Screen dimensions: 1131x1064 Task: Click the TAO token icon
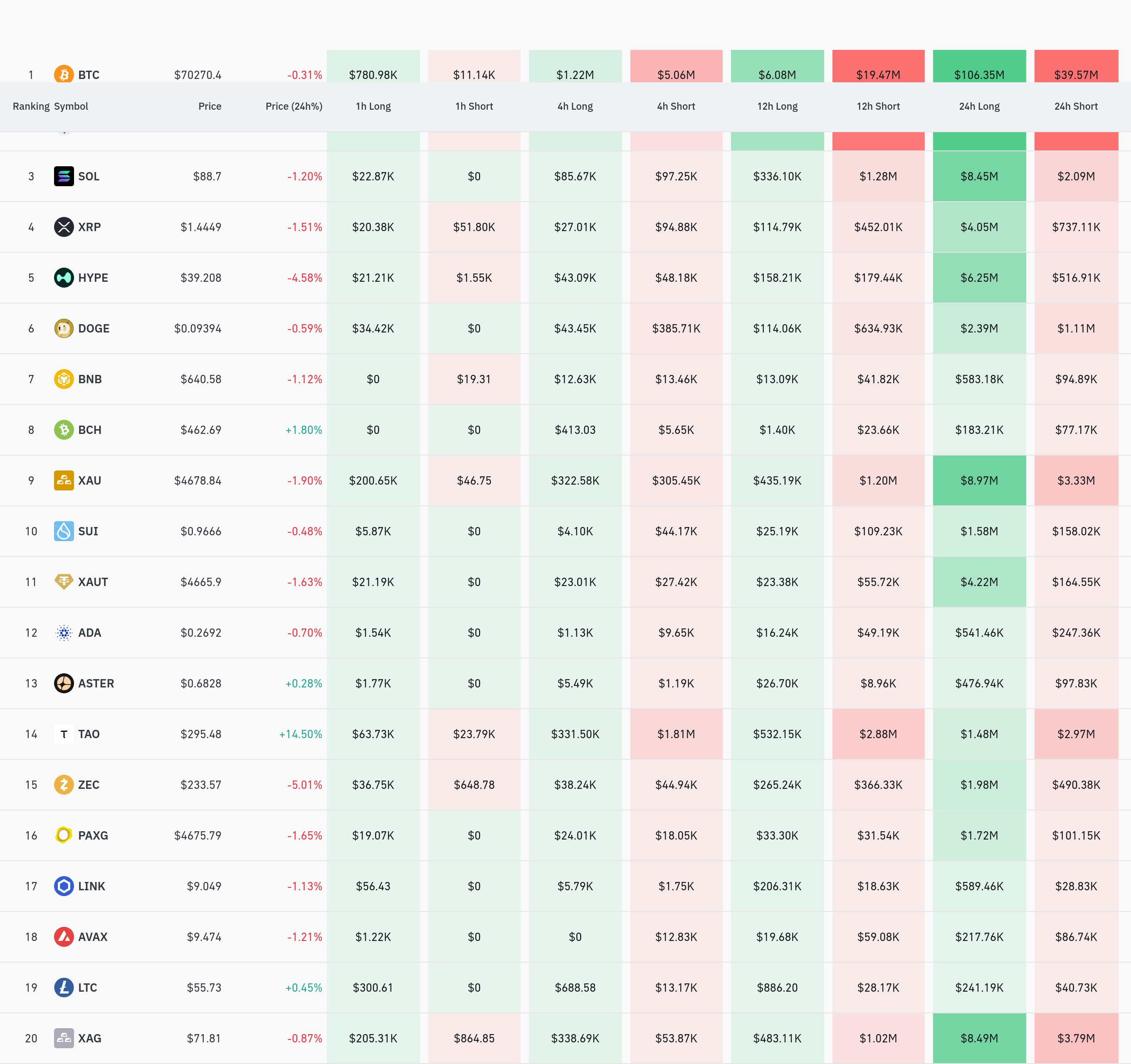point(64,734)
